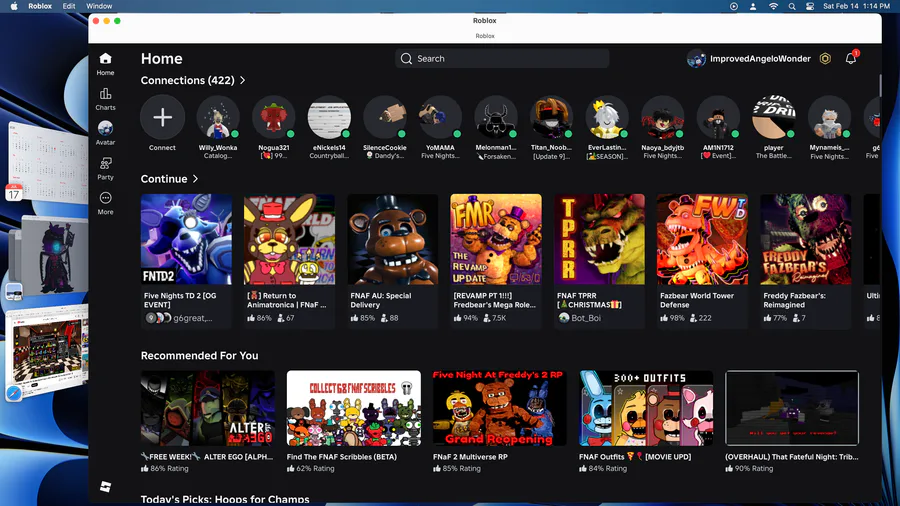Click the Wi-Fi menu bar icon

773,6
